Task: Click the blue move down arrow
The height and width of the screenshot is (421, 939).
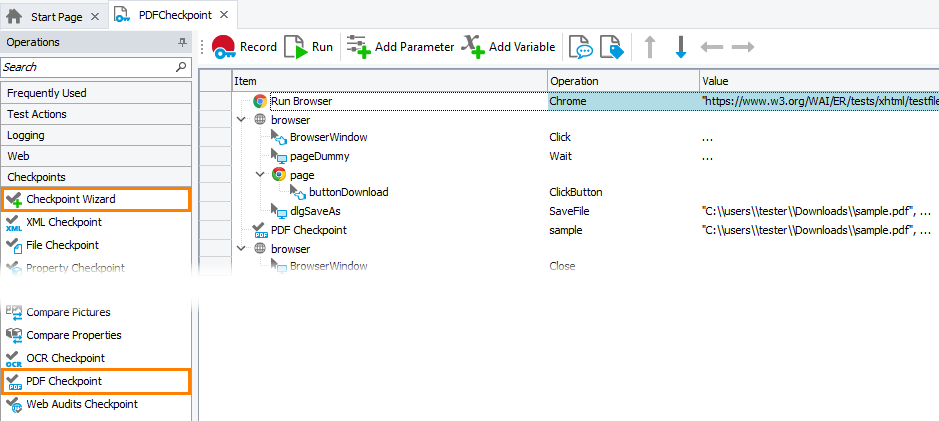Action: [x=680, y=47]
